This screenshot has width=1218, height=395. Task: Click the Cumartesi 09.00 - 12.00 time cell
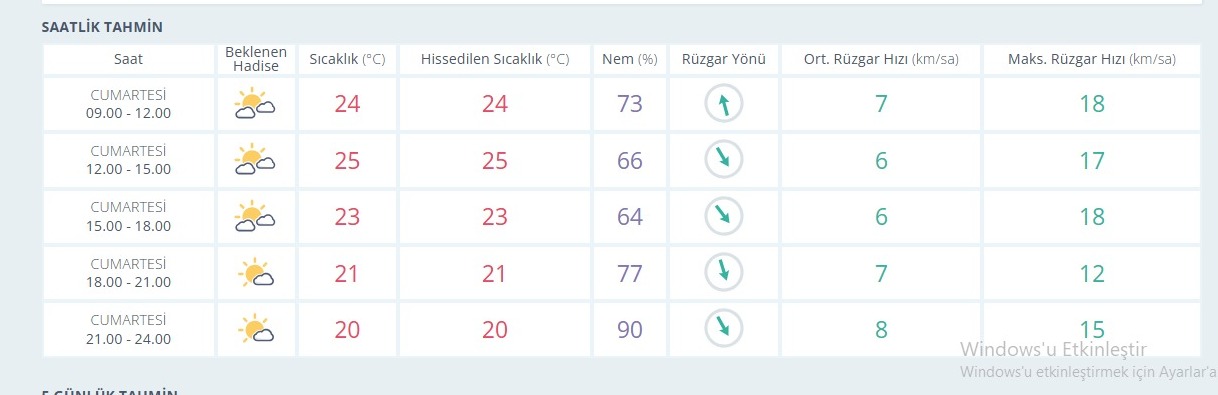coord(129,104)
